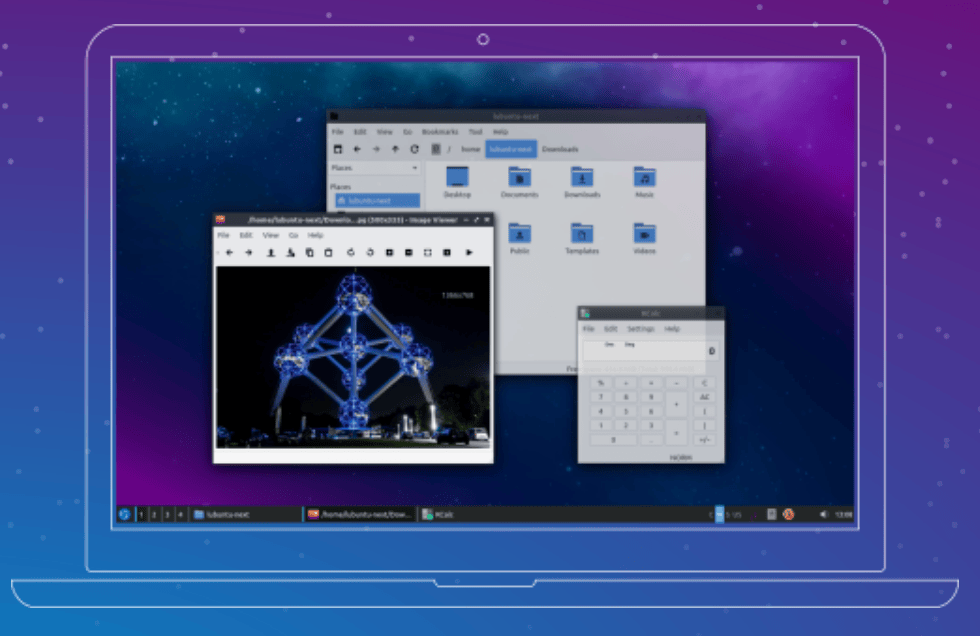Image resolution: width=980 pixels, height=636 pixels.
Task: Select lubuntu-next in the Places sidebar
Action: pyautogui.click(x=375, y=200)
